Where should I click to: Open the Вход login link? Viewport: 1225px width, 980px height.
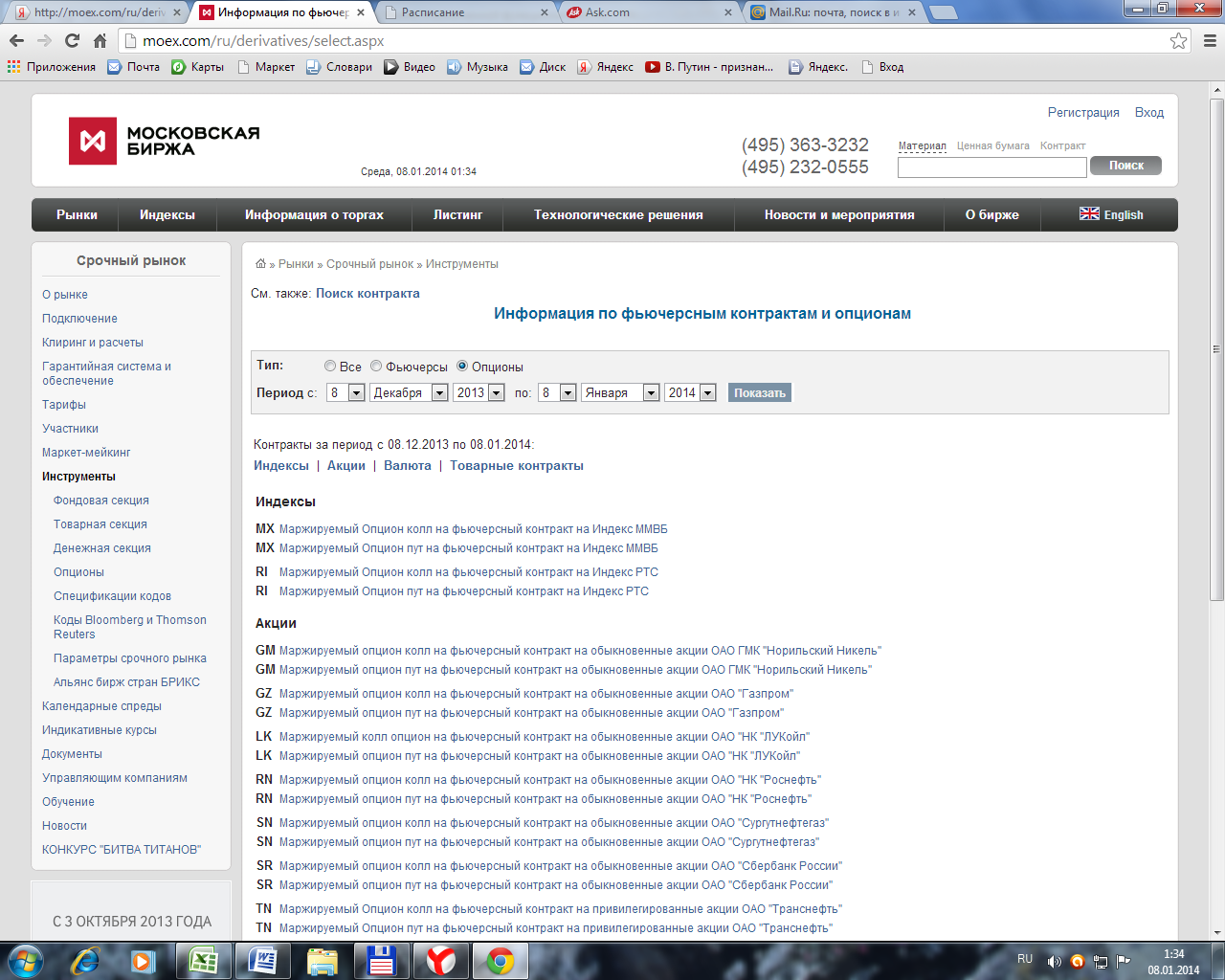[x=1149, y=112]
